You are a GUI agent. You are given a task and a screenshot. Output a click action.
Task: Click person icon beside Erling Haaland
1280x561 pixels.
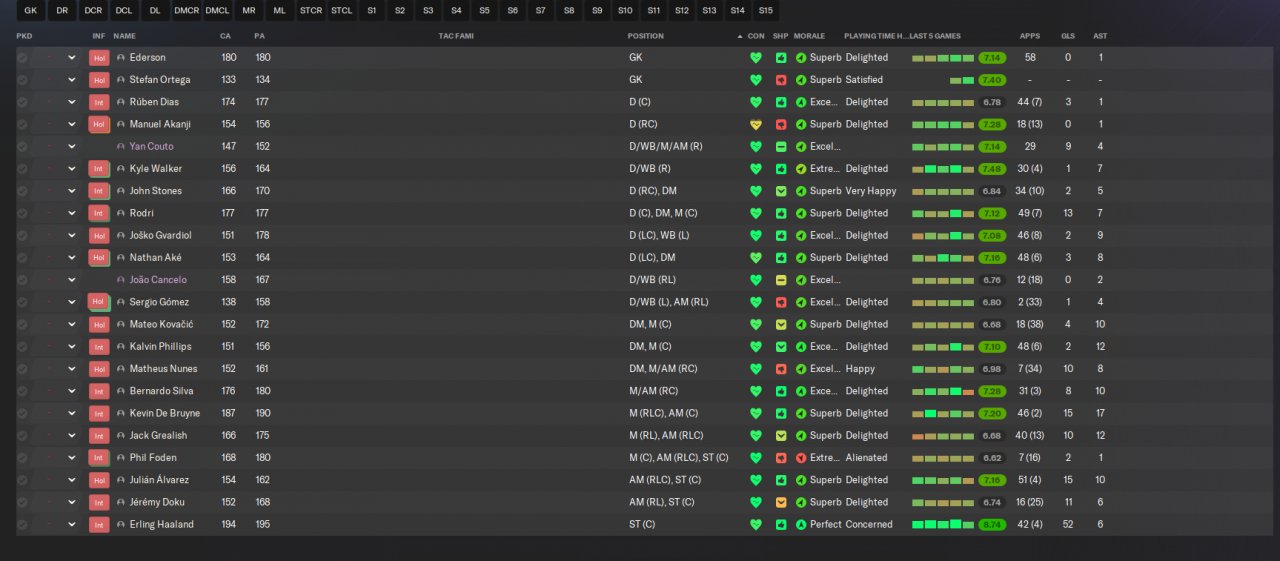click(121, 524)
